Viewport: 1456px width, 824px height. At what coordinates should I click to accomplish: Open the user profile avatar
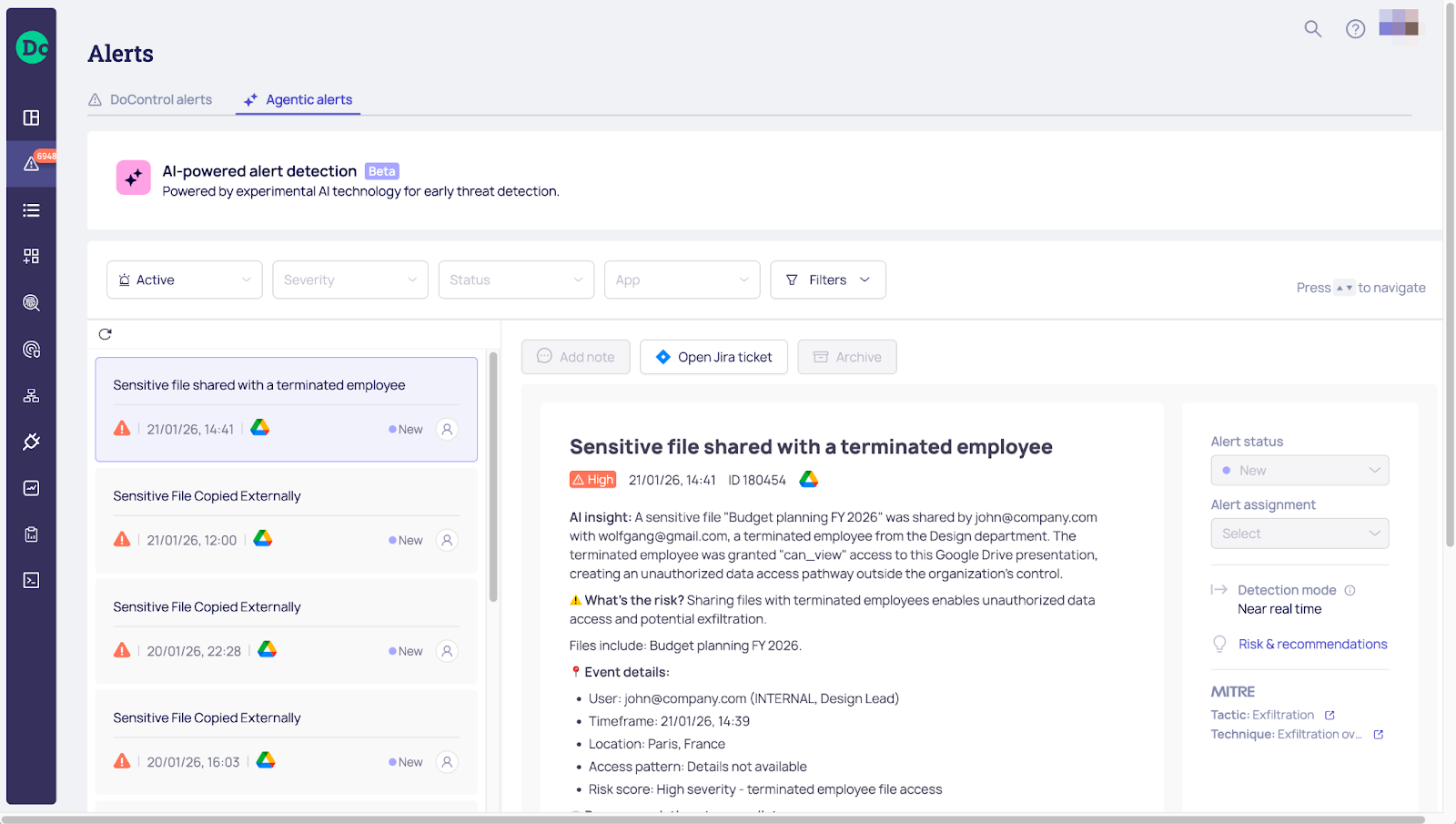coord(1399,23)
